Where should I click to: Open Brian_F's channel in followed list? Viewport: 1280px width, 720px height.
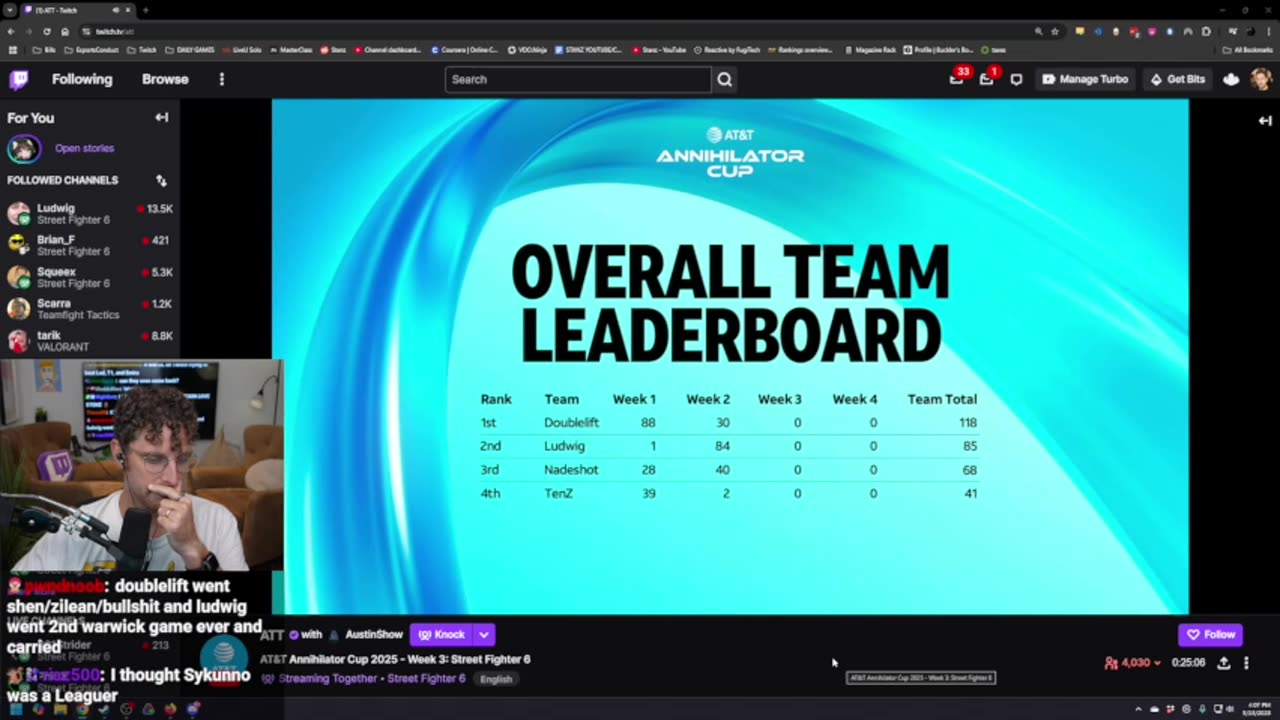[90, 246]
